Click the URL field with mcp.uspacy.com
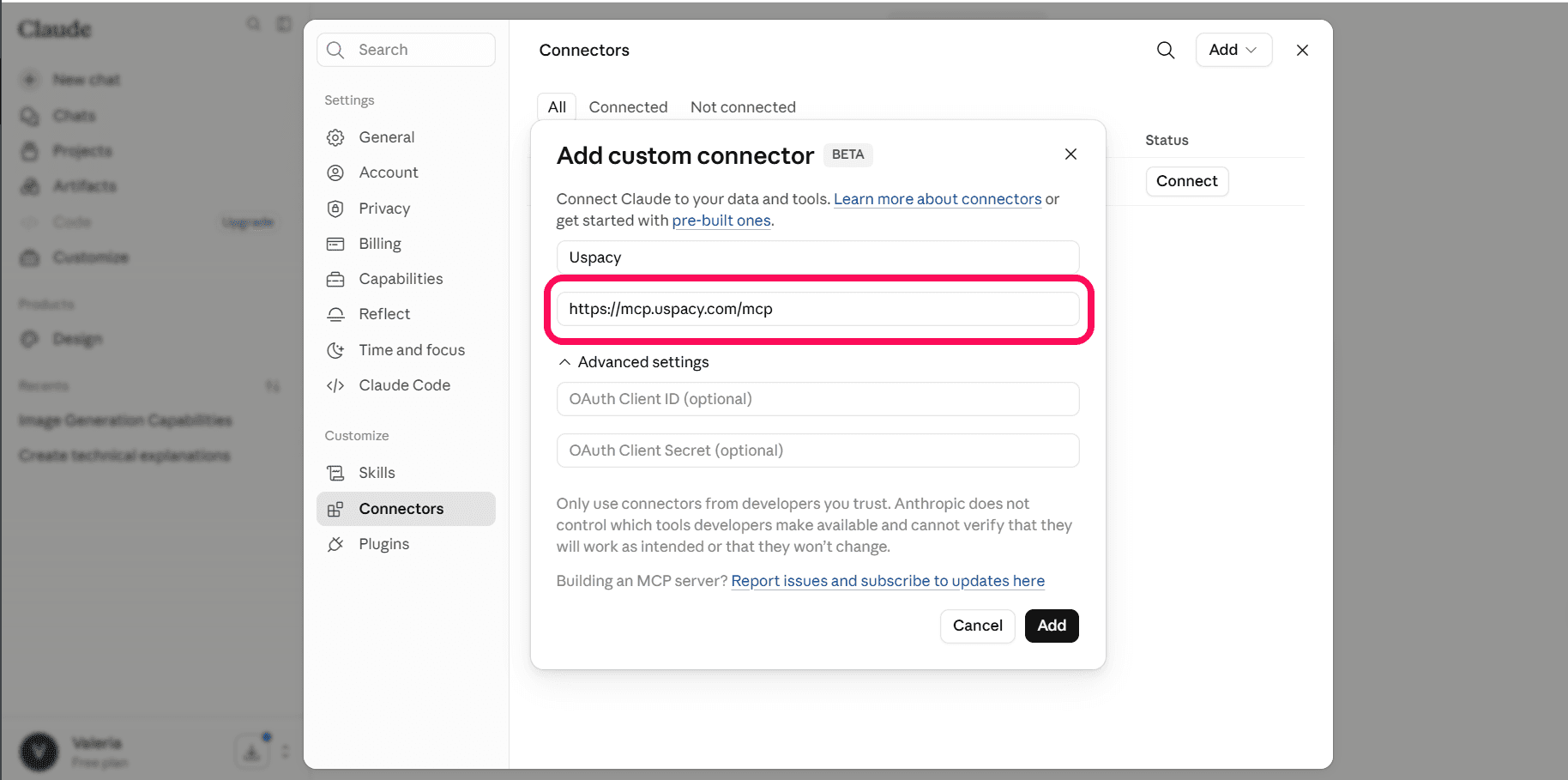The image size is (1568, 780). pyautogui.click(x=817, y=309)
